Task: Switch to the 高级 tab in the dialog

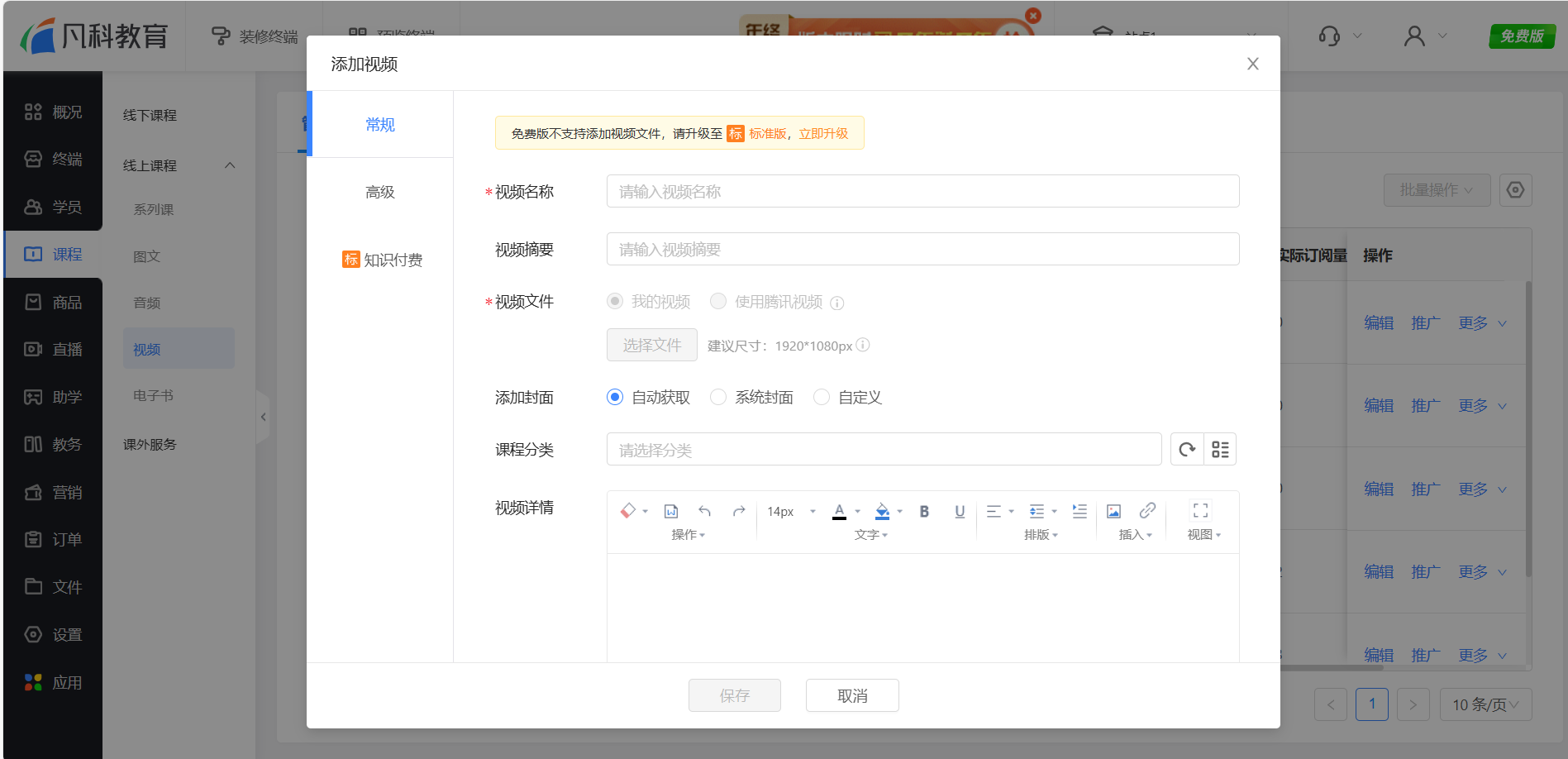Action: [379, 191]
